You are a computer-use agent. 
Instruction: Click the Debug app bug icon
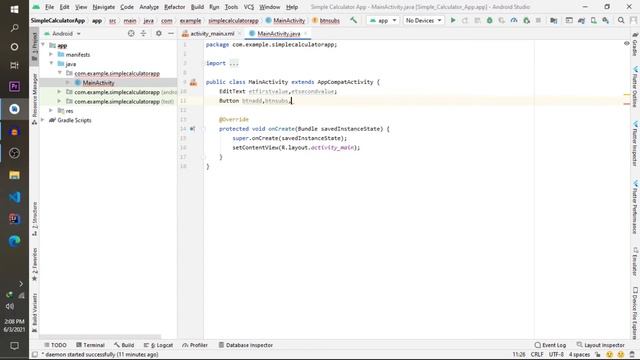tap(489, 20)
